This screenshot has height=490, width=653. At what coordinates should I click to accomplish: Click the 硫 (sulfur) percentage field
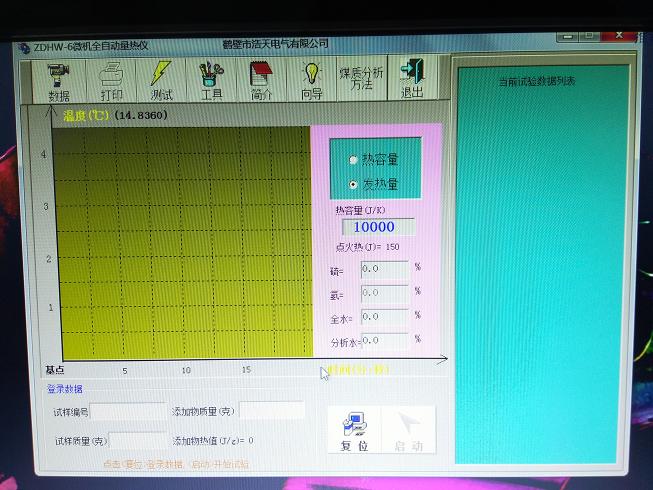pos(384,269)
